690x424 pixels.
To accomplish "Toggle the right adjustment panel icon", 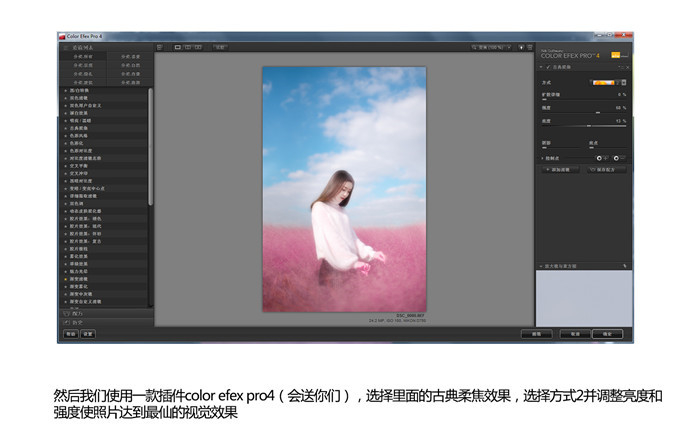I will [530, 47].
